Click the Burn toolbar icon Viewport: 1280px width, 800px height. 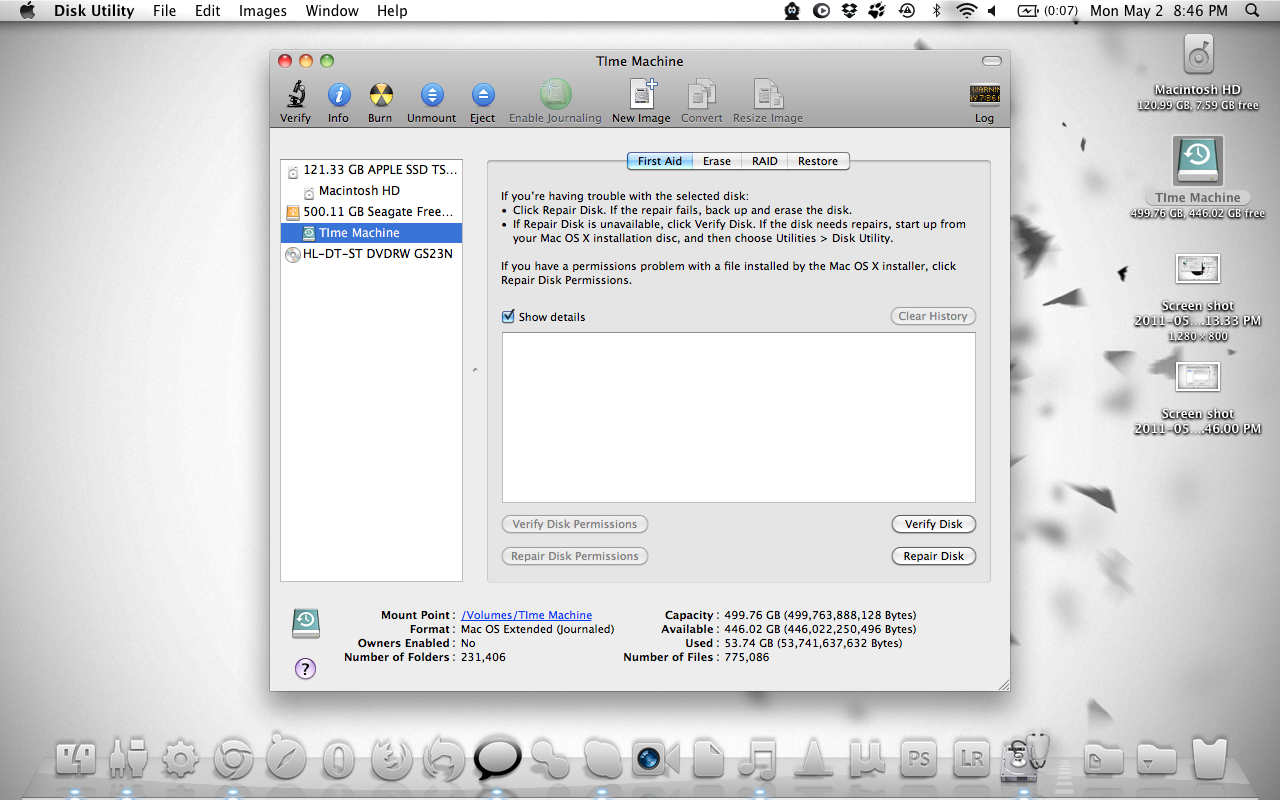click(x=380, y=95)
